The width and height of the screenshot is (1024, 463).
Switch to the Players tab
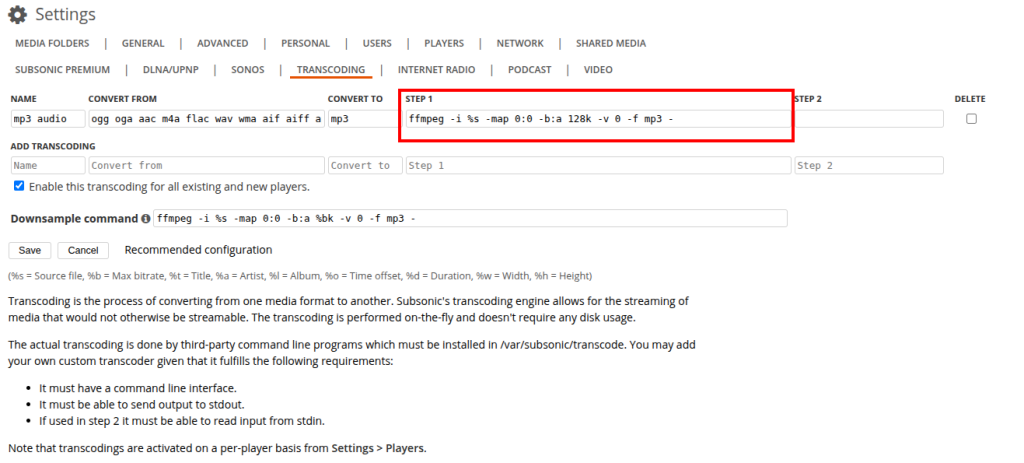[444, 43]
